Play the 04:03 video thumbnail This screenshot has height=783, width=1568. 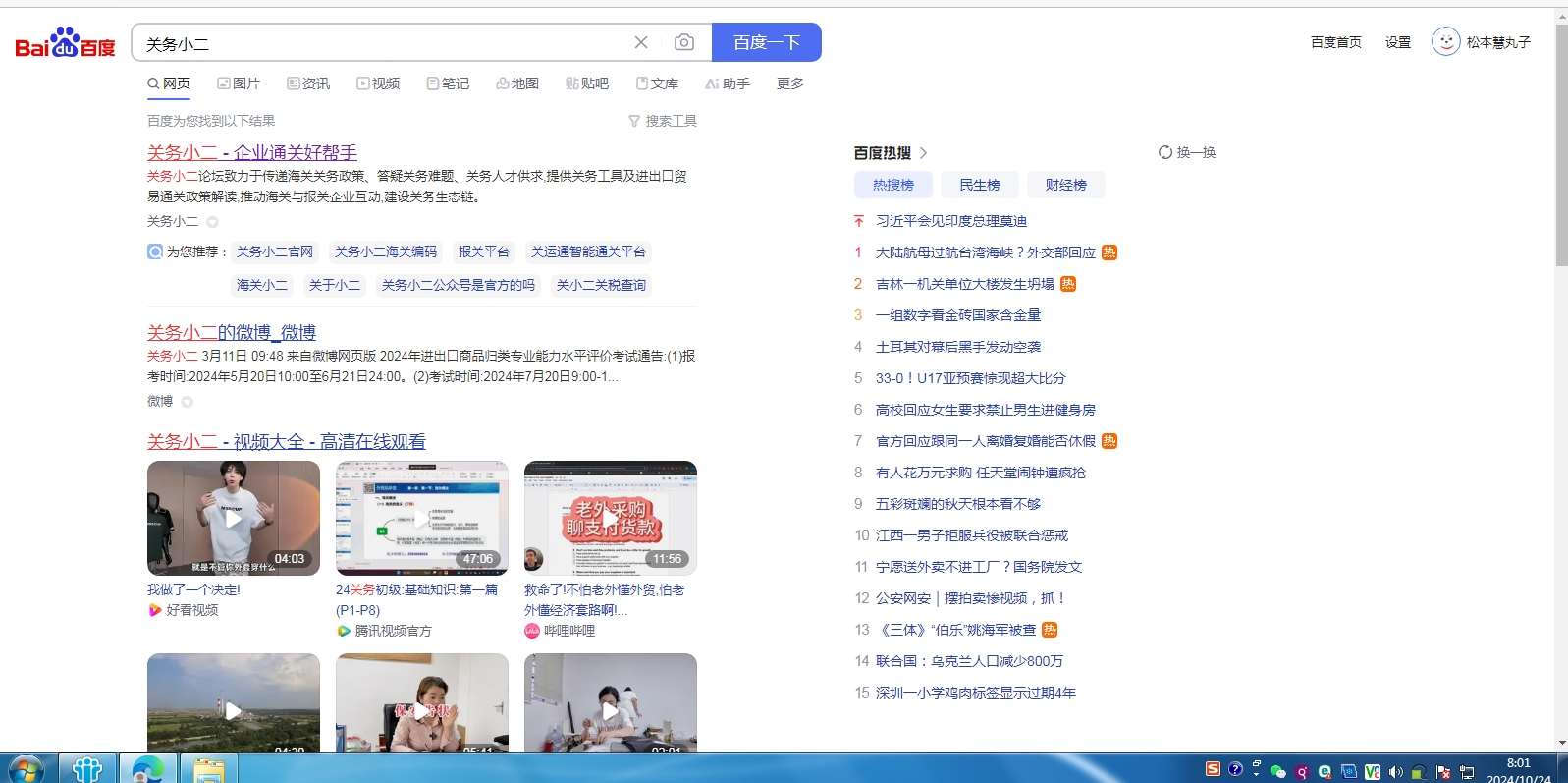(x=234, y=518)
